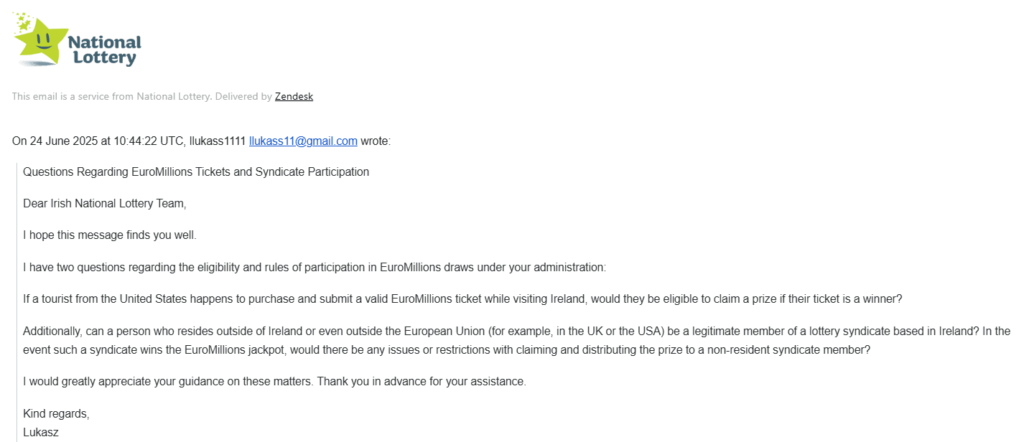Click the email subject line about EuroMillions Tickets
The image size is (1024, 442).
[196, 172]
